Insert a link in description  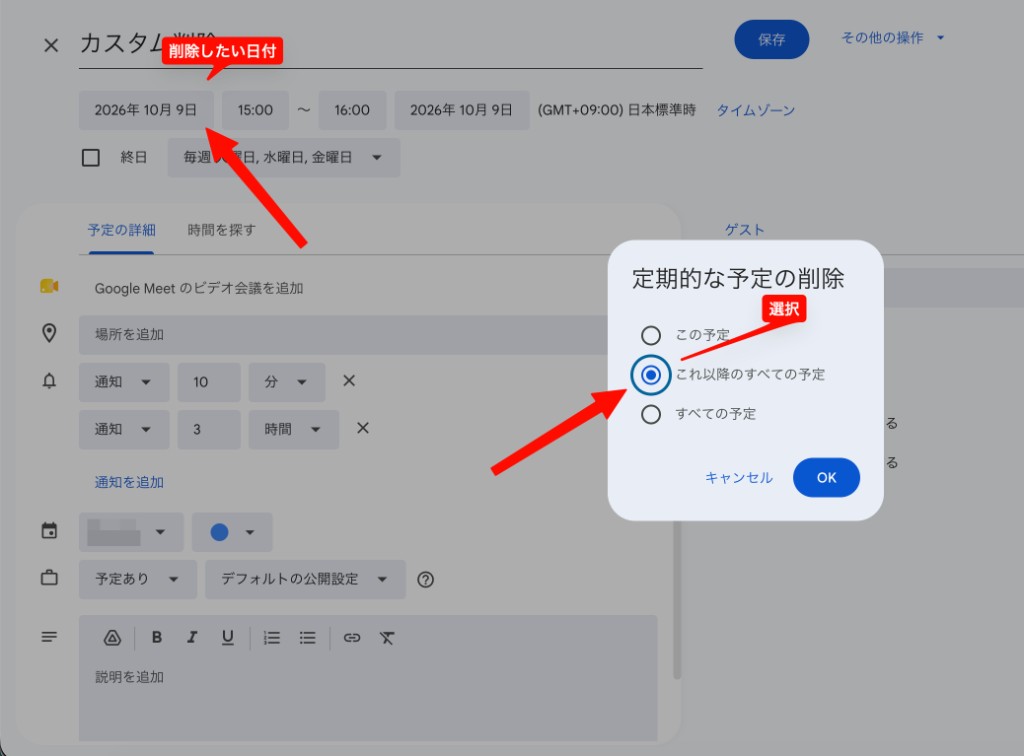point(352,638)
